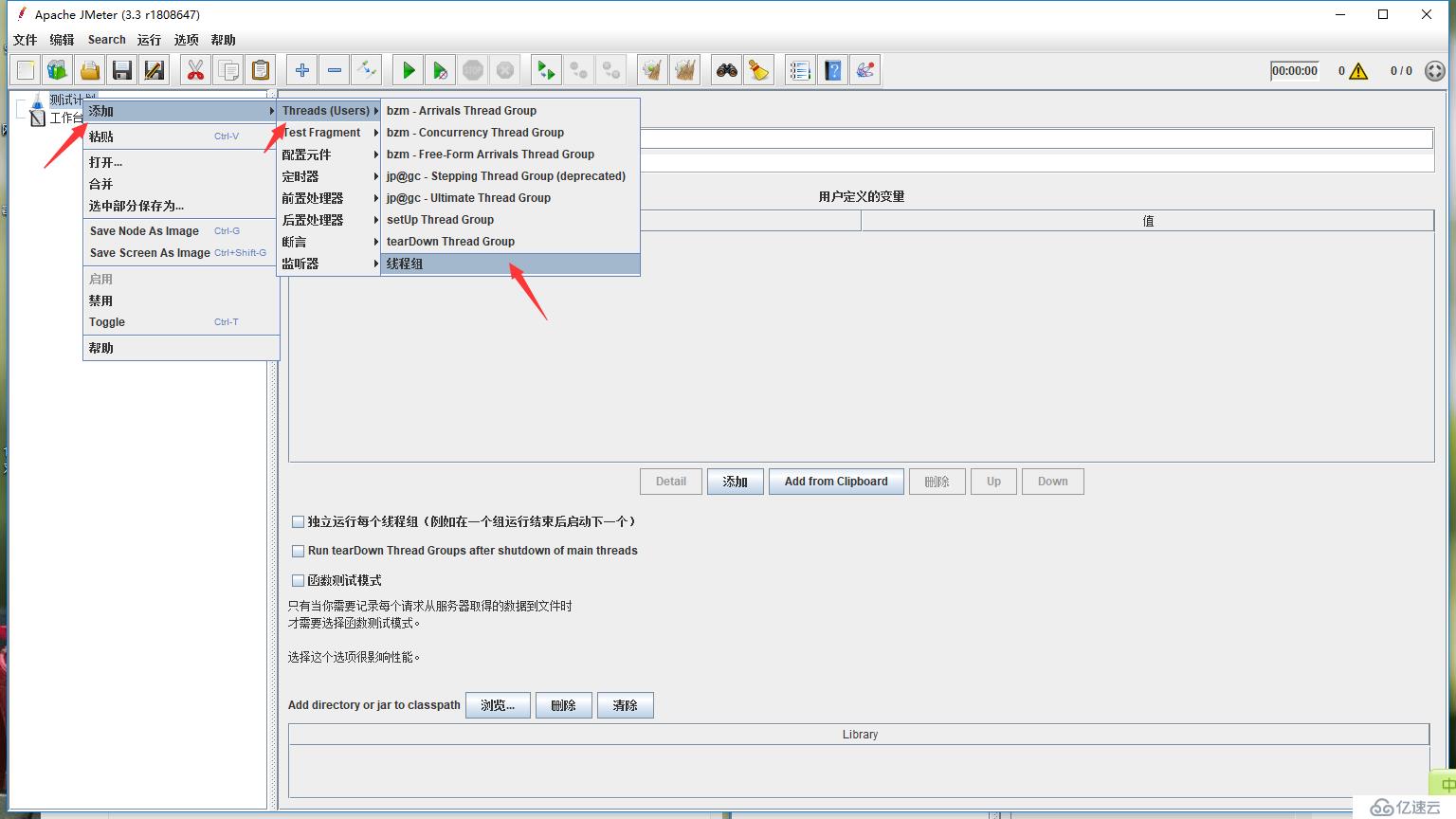Screen dimensions: 1456x819
Task: Click the binoculars Search toolbar icon
Action: (x=727, y=70)
